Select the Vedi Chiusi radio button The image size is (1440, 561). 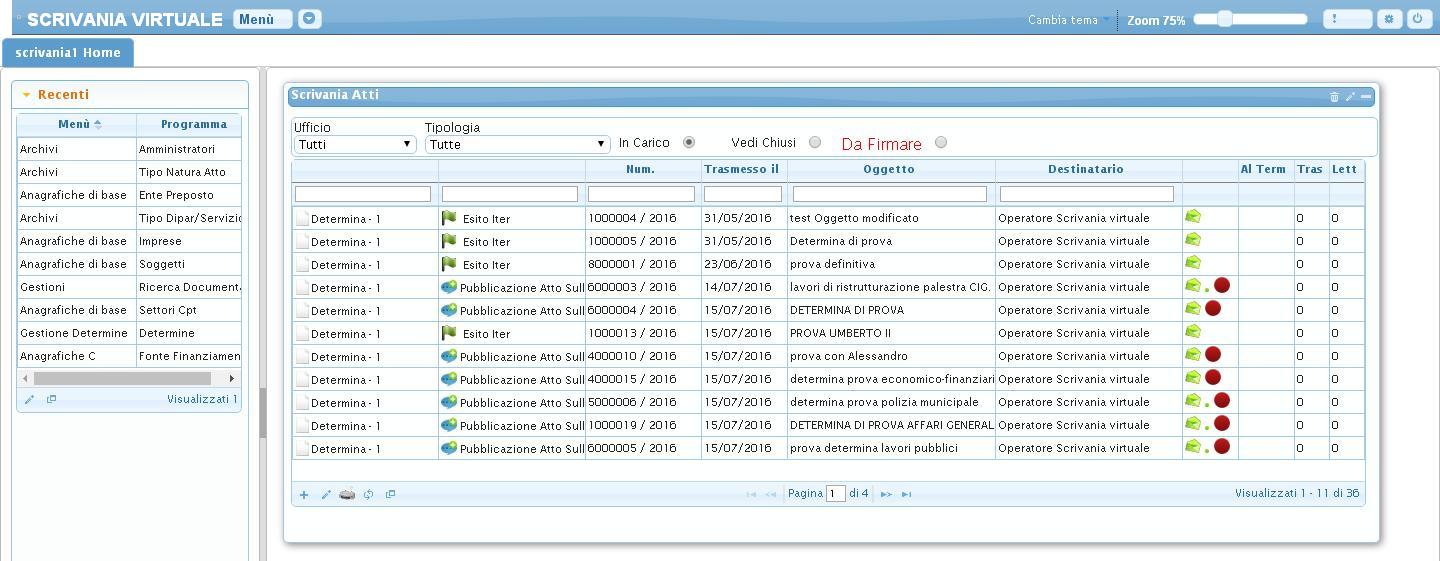[x=815, y=143]
